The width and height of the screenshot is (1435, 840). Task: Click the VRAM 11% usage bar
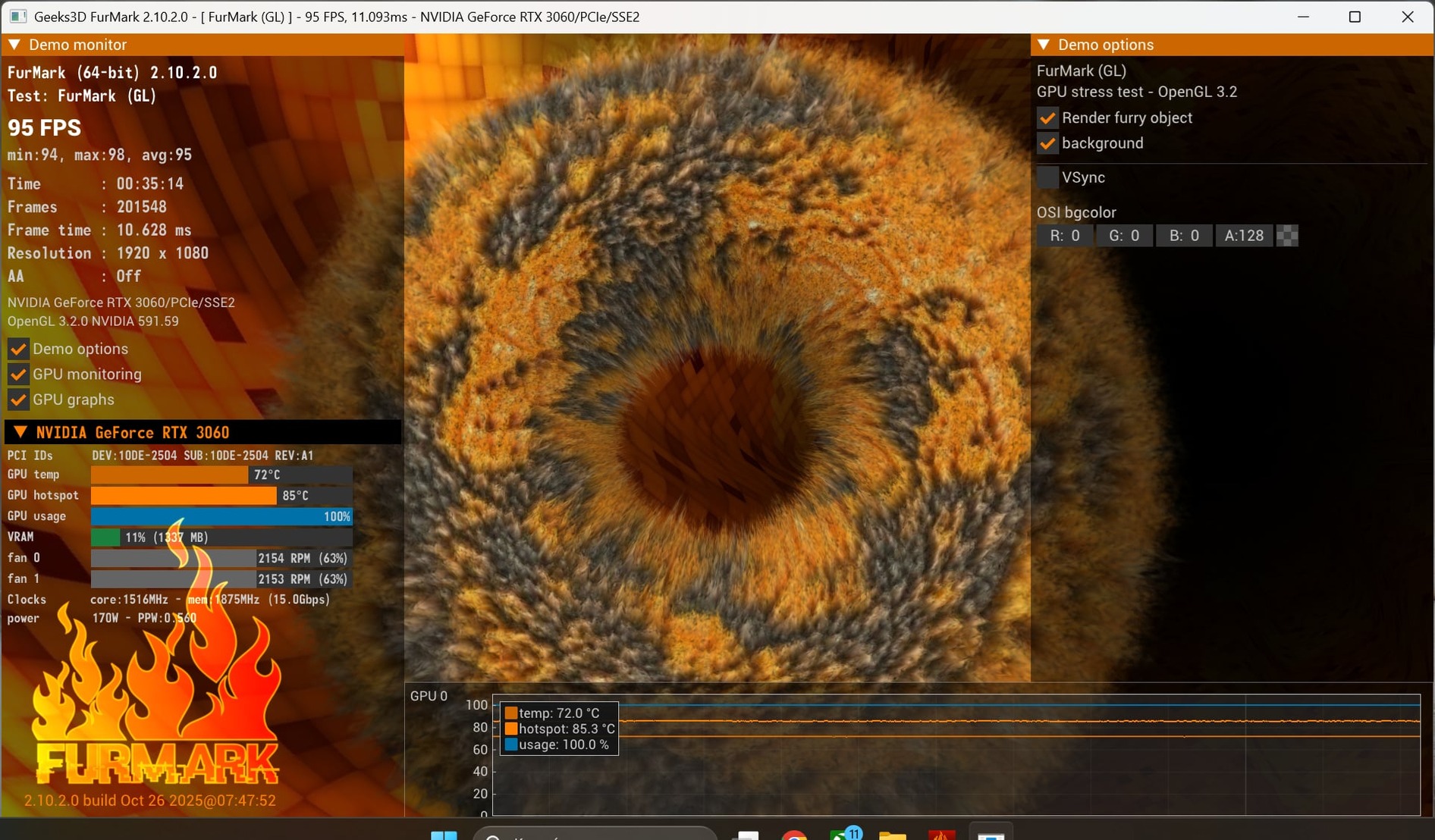(221, 538)
